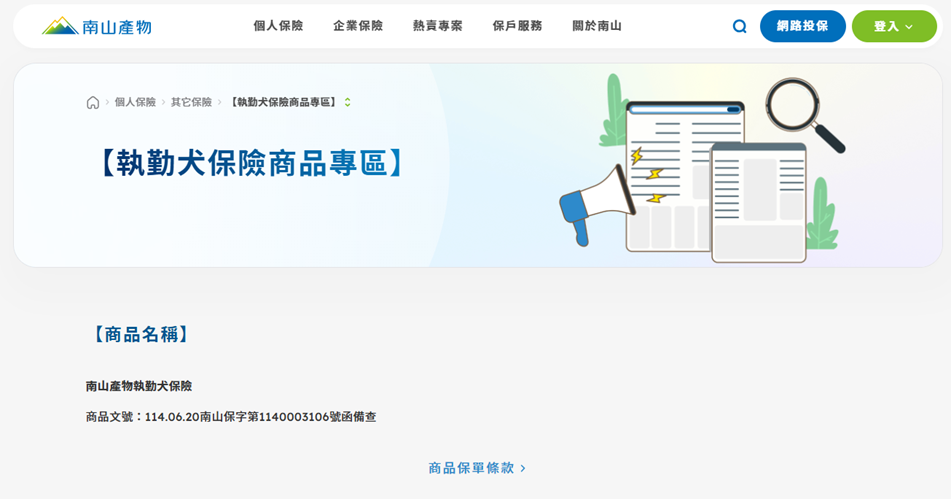Click the megaphone and documents banner illustration
Viewport: 951px width, 499px height.
click(x=702, y=170)
